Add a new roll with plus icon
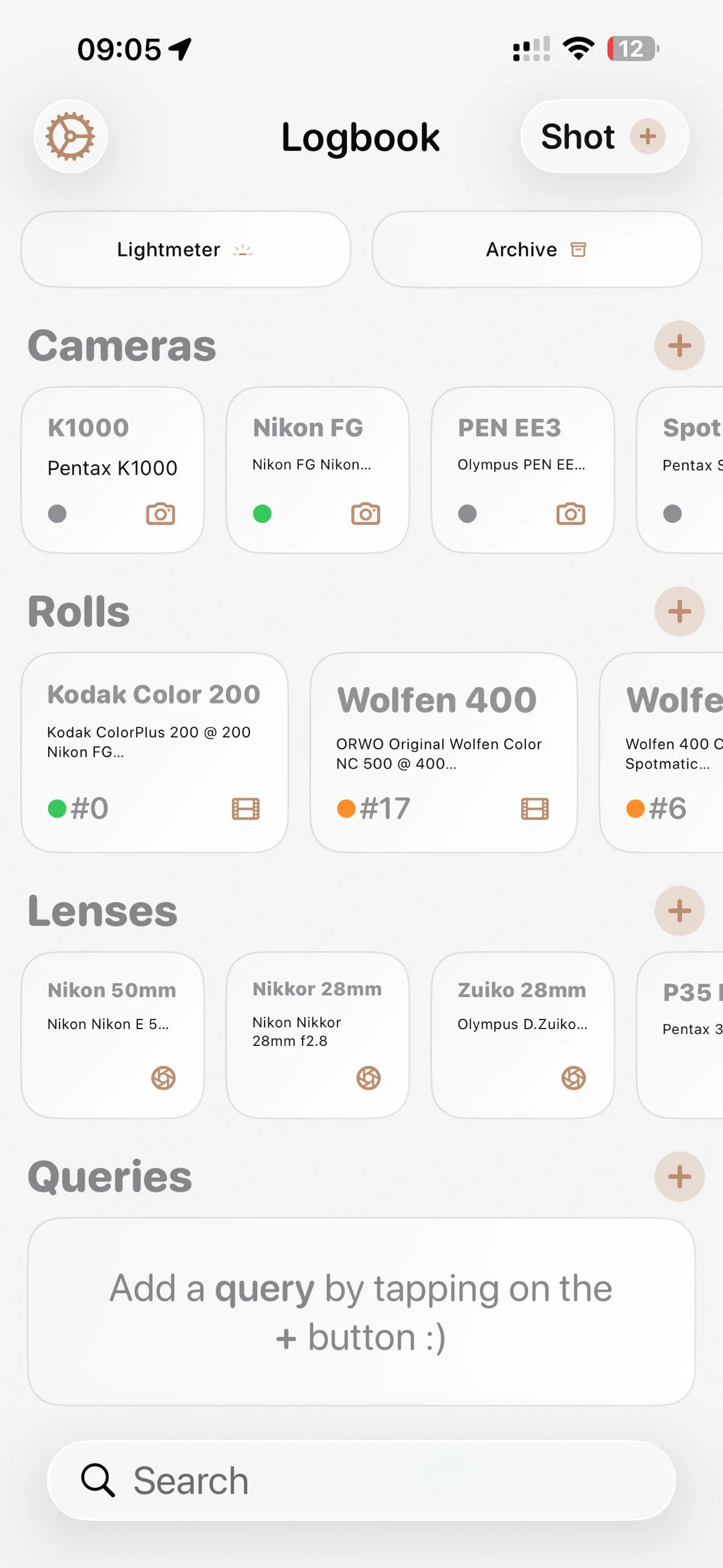The image size is (723, 1568). (679, 611)
